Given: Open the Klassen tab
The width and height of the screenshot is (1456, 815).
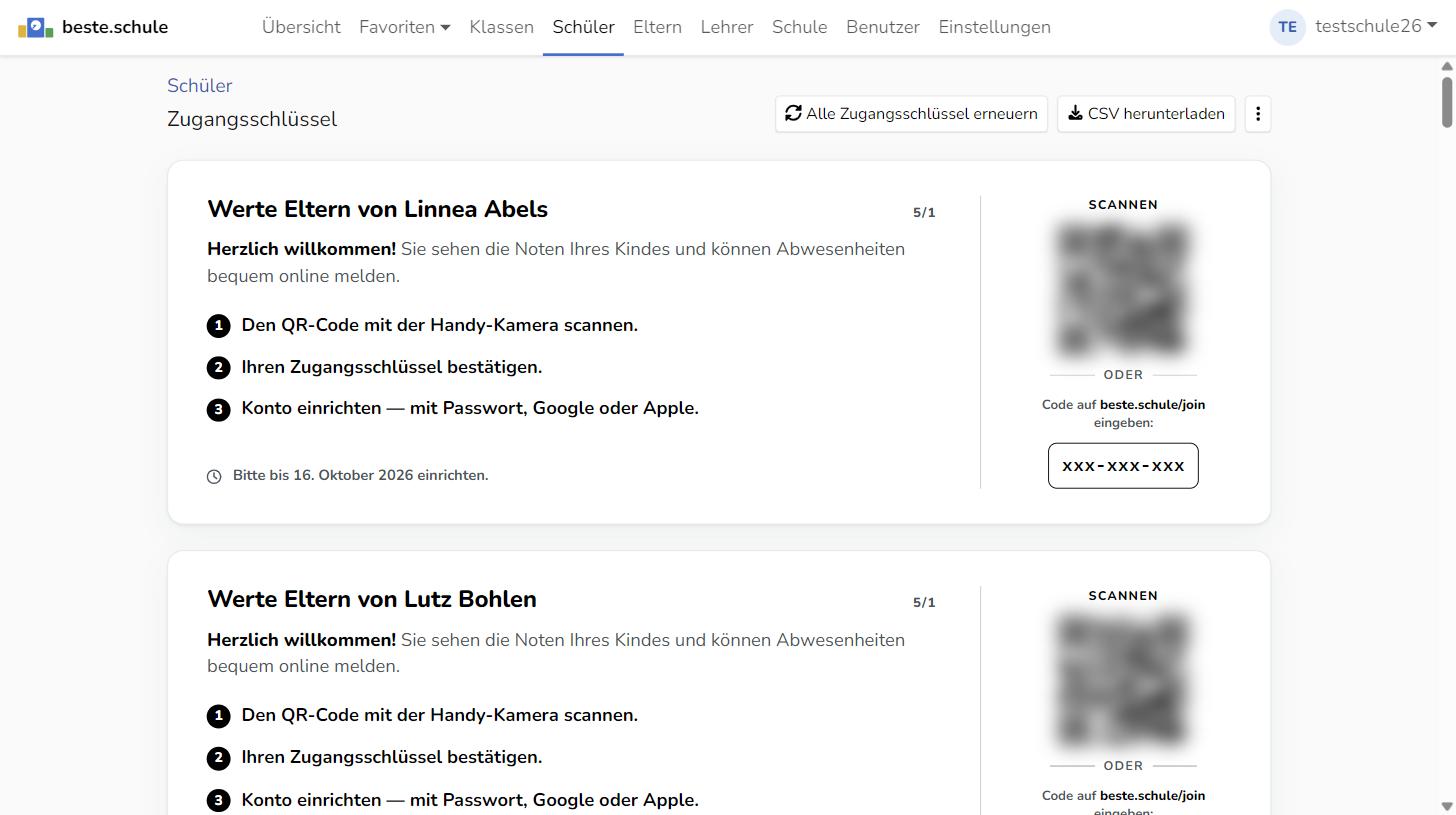Looking at the screenshot, I should (x=501, y=27).
